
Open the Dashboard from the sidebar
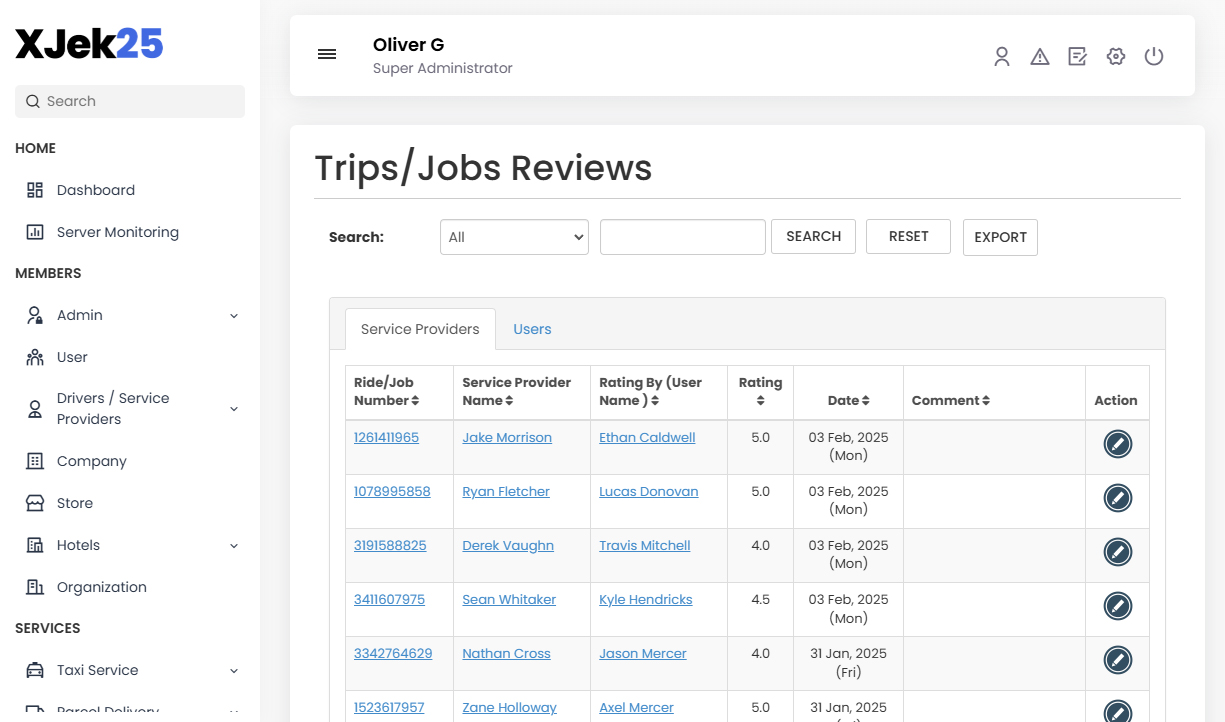(95, 190)
